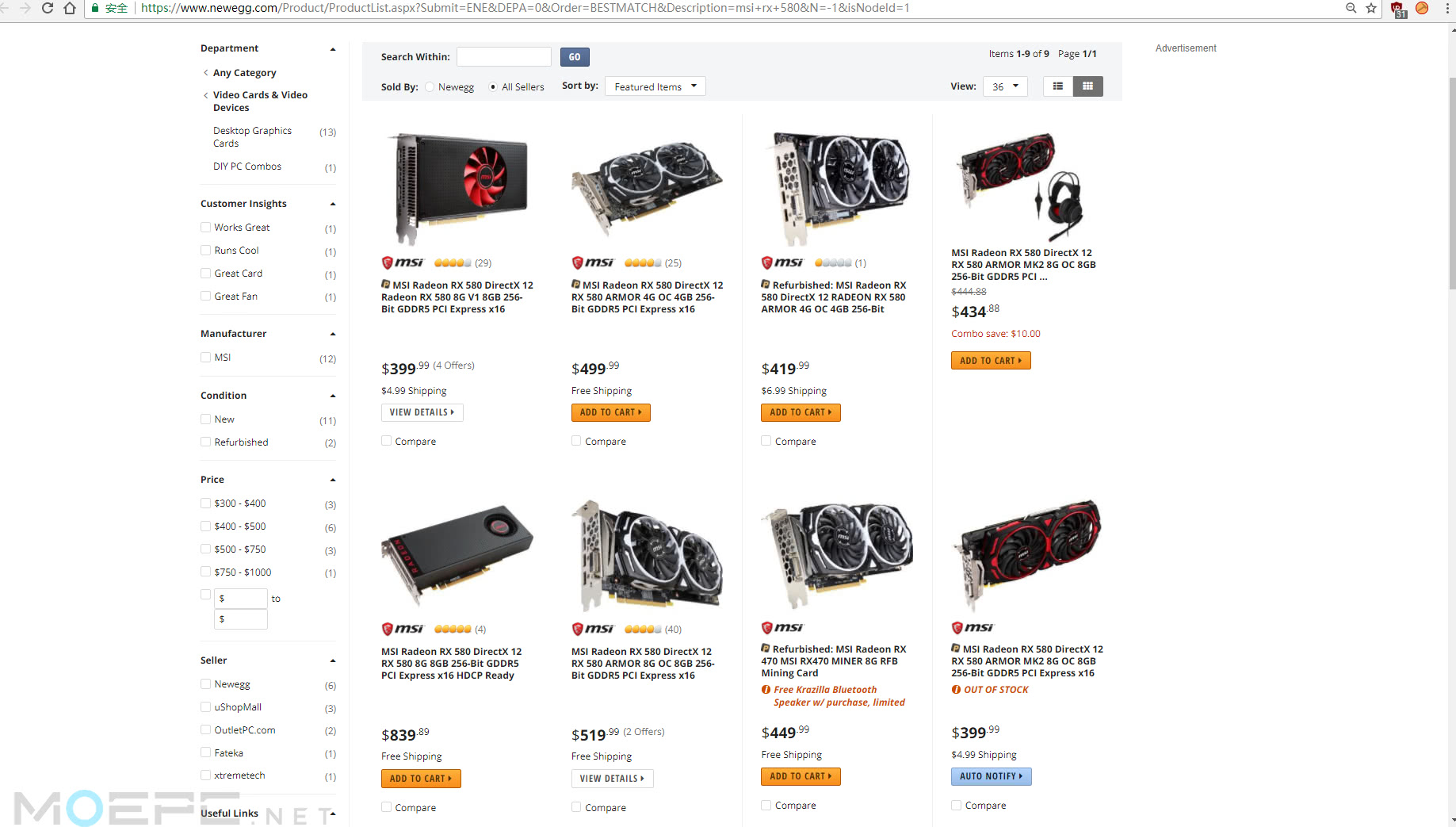Open browser zoom magnifier icon
1456x827 pixels.
pyautogui.click(x=1351, y=8)
